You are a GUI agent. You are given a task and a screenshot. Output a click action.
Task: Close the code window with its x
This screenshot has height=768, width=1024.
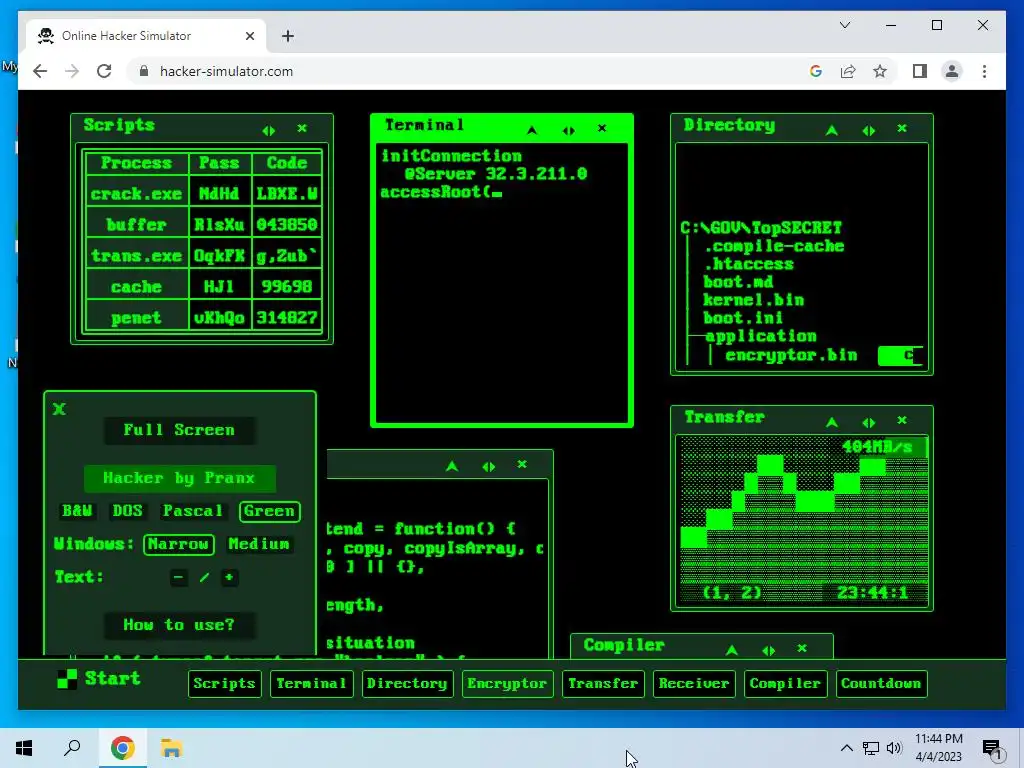tap(522, 464)
